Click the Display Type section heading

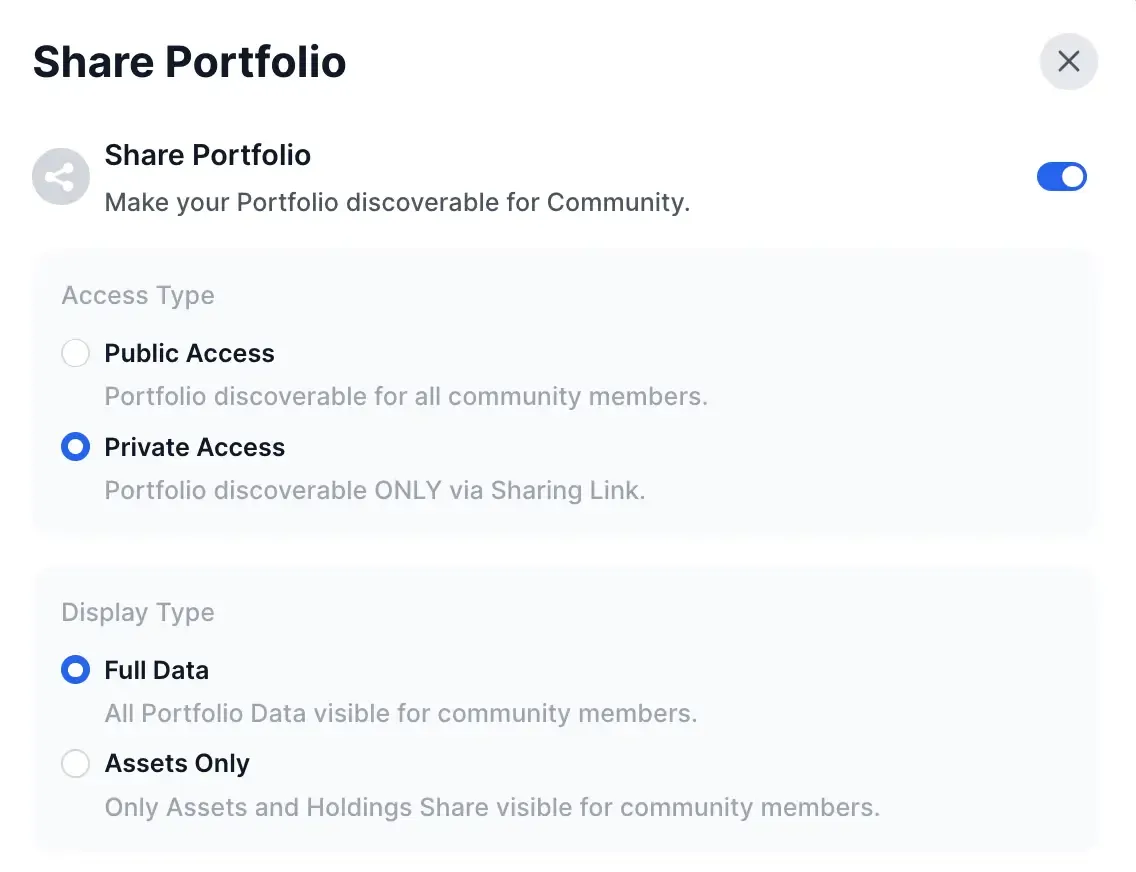(138, 612)
